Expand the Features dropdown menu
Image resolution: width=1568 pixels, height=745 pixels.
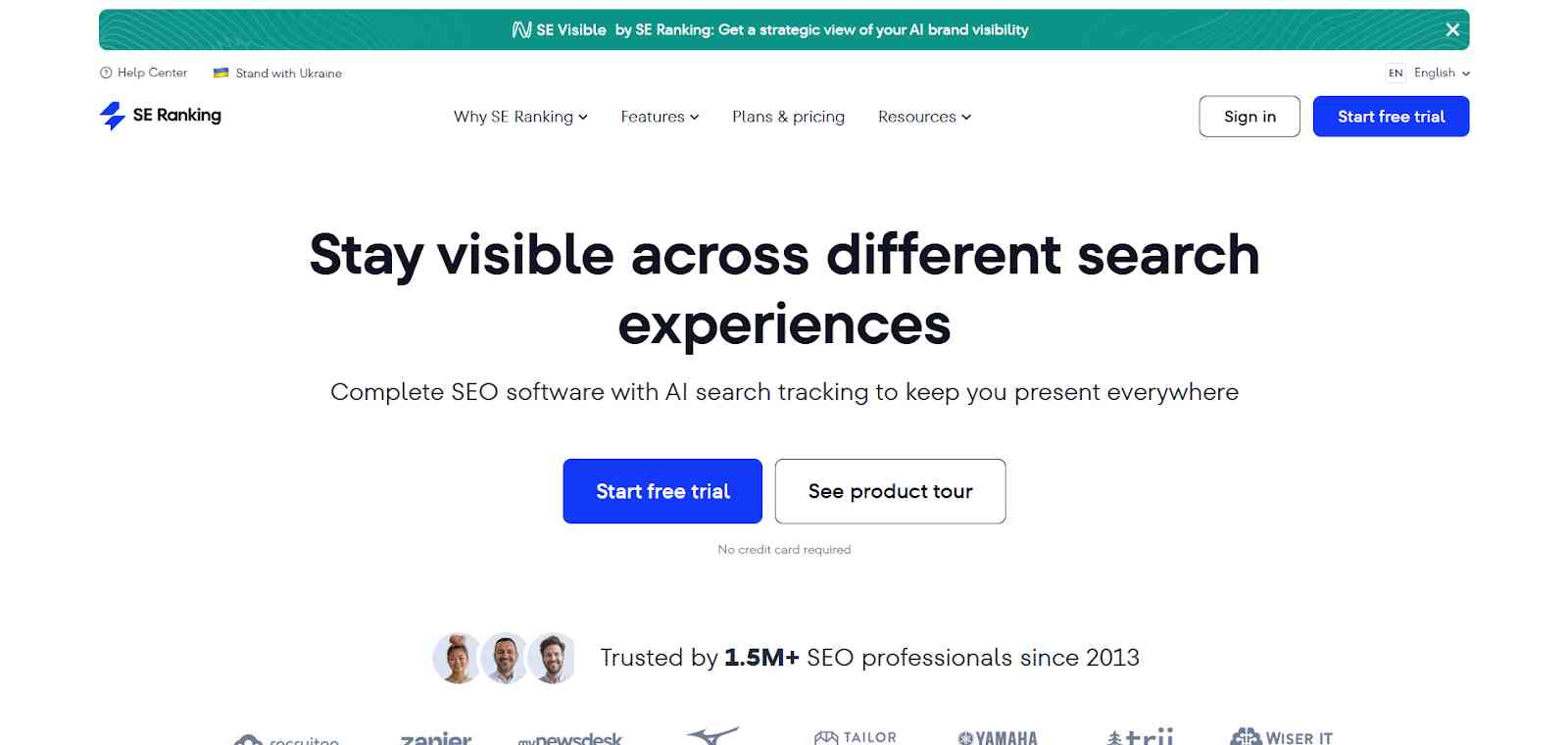660,117
